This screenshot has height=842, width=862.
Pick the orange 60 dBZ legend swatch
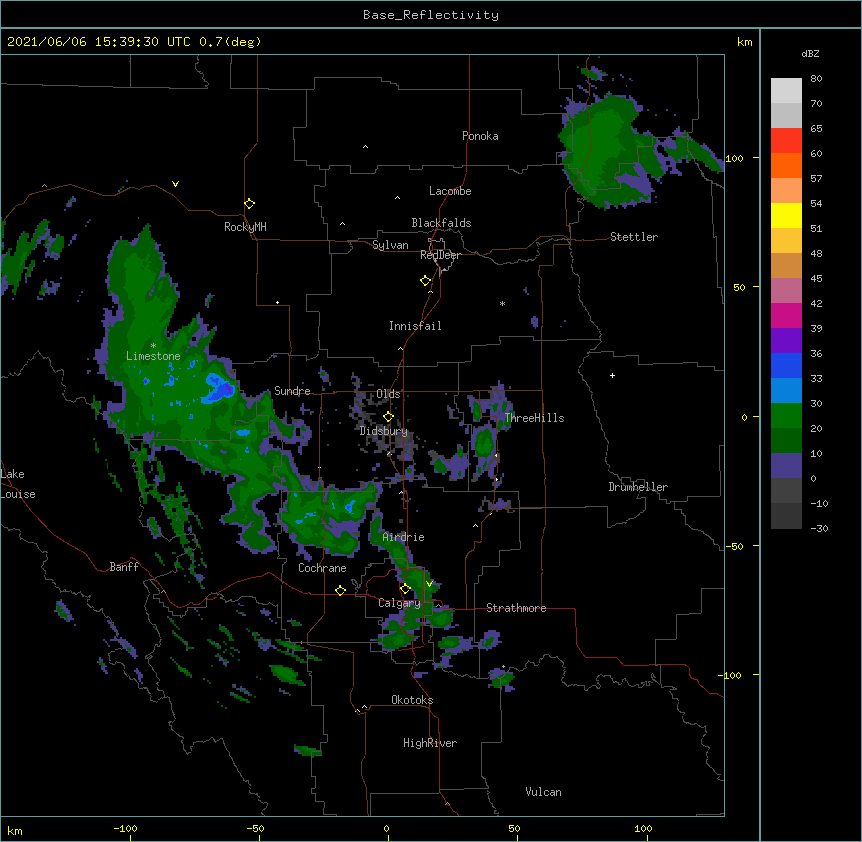786,165
